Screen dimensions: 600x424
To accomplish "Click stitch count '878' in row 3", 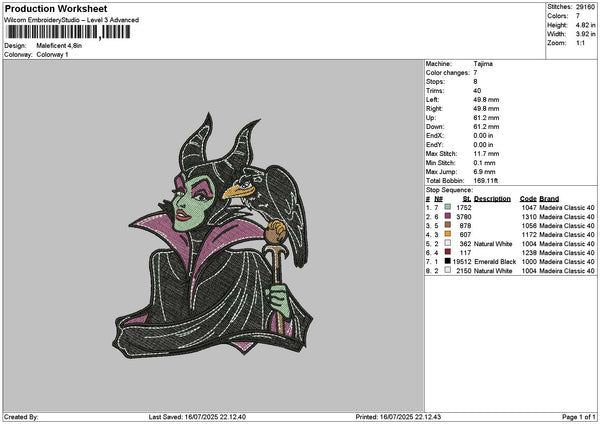I will [465, 226].
